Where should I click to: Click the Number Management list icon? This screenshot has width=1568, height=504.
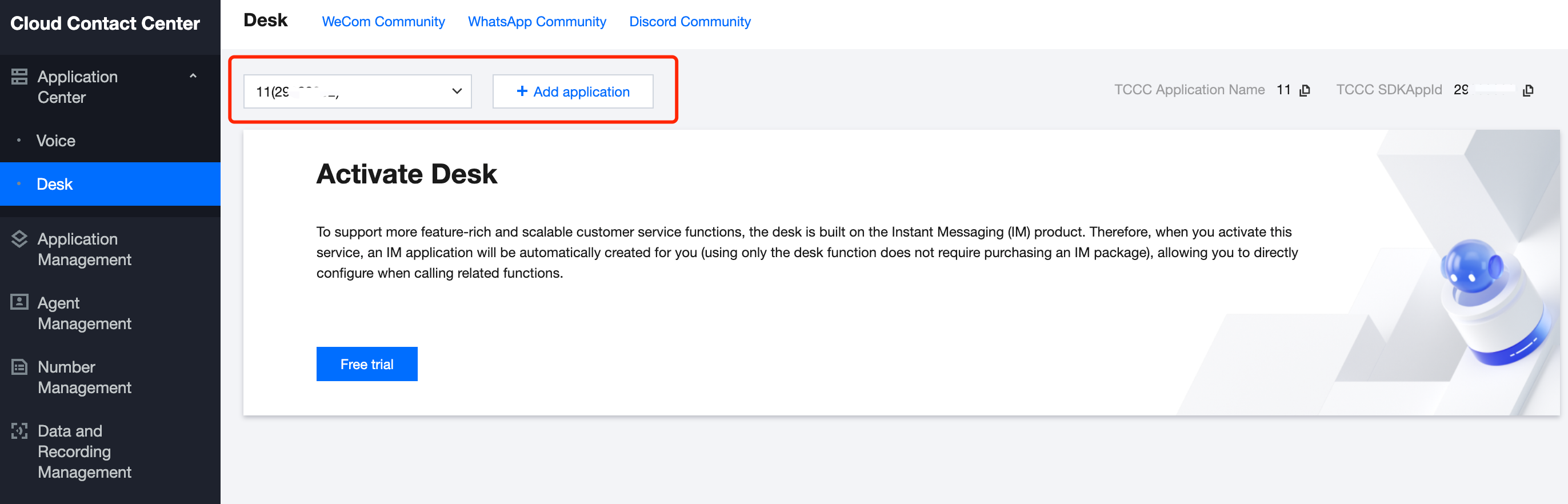[x=19, y=366]
